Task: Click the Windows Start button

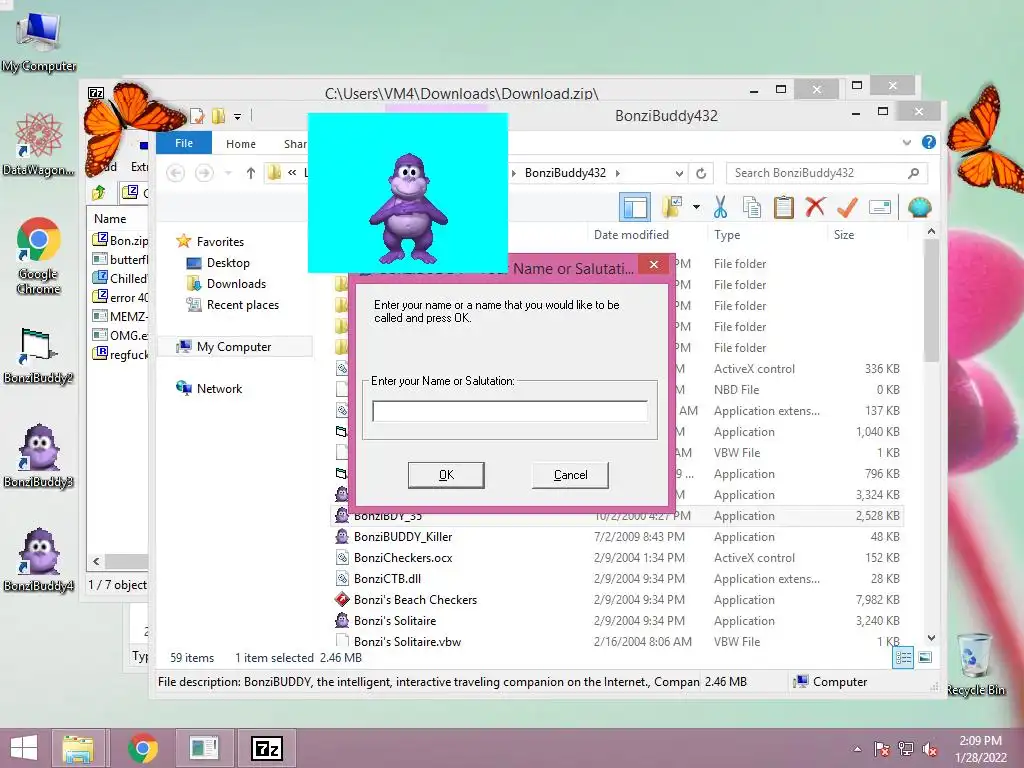Action: tap(24, 748)
